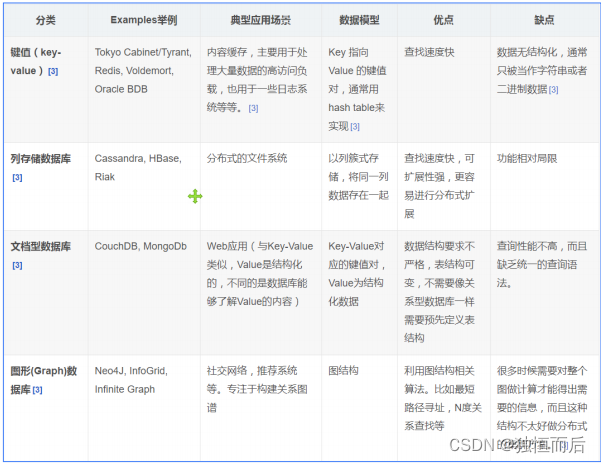Select the 'CouchDB, MongoDb' text
The height and width of the screenshot is (463, 601).
pos(141,246)
